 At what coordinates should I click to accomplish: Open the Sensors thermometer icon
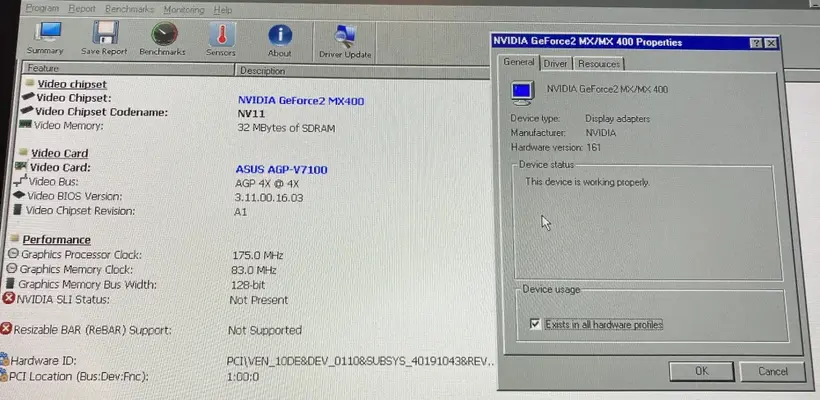(220, 36)
